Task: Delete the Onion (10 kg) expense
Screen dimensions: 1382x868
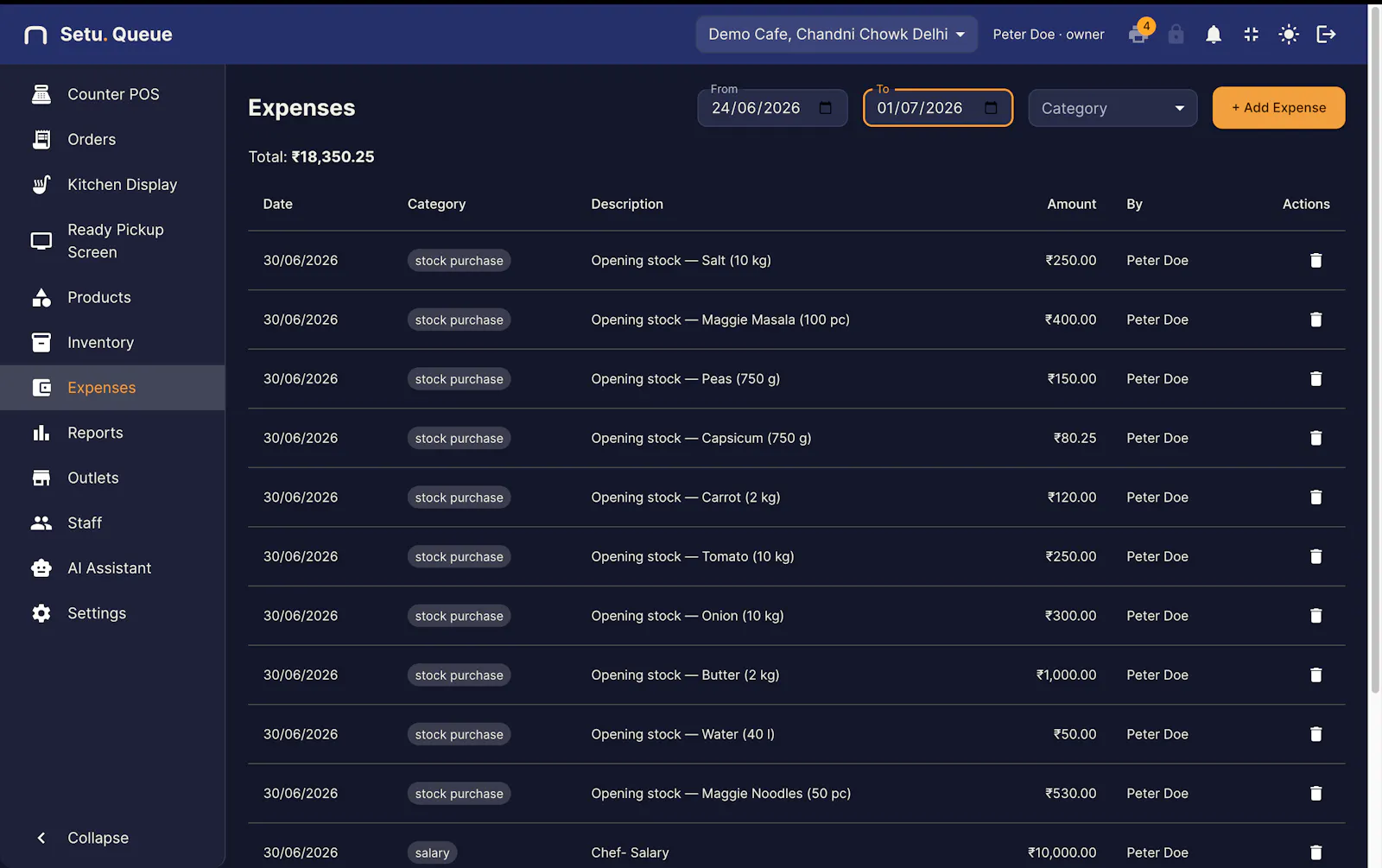Action: [1315, 616]
